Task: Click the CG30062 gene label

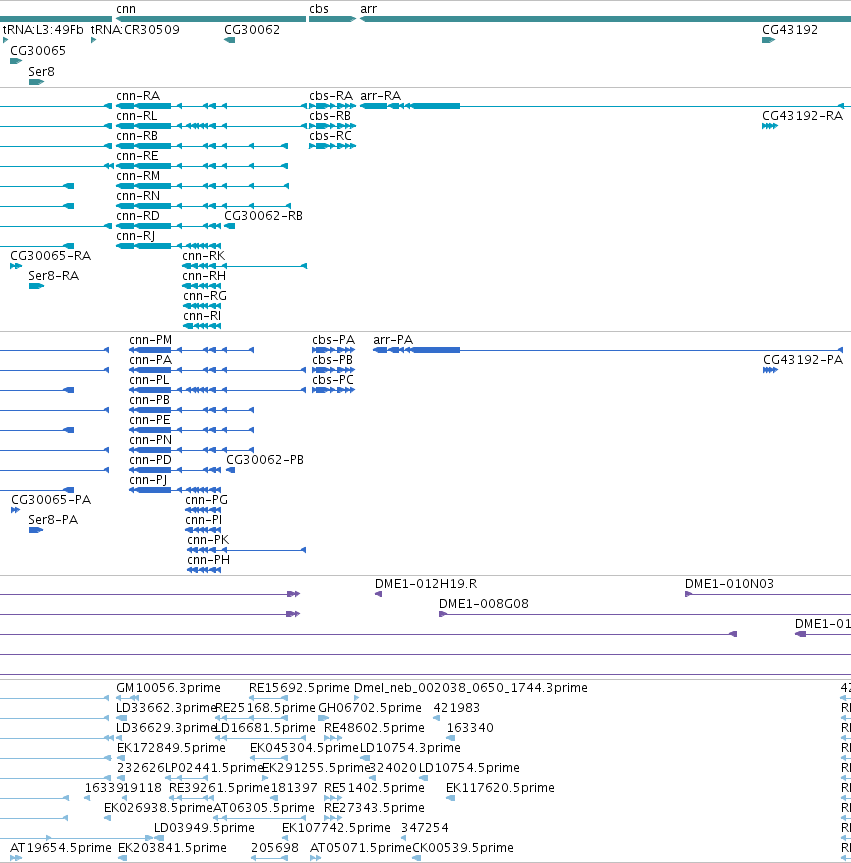Action: click(252, 30)
